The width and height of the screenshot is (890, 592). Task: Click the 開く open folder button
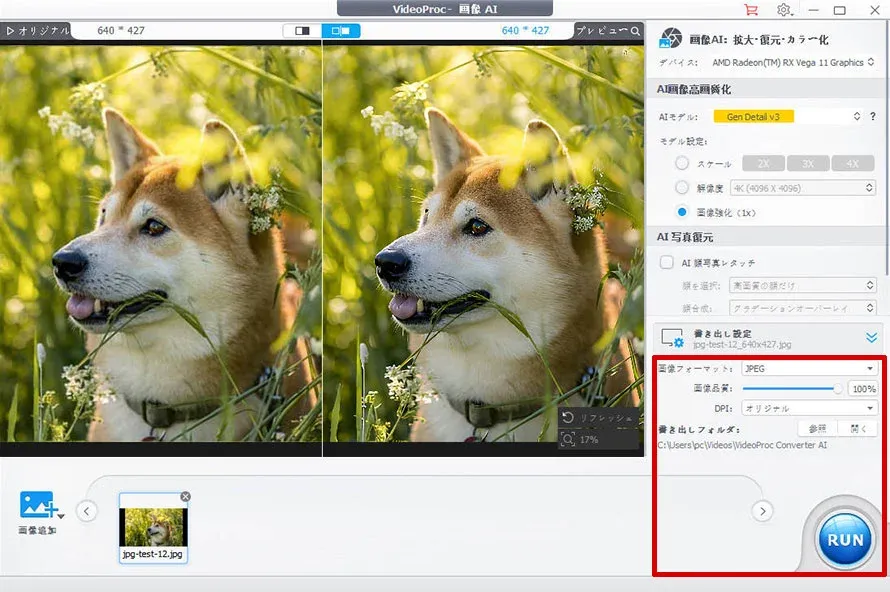coord(858,429)
